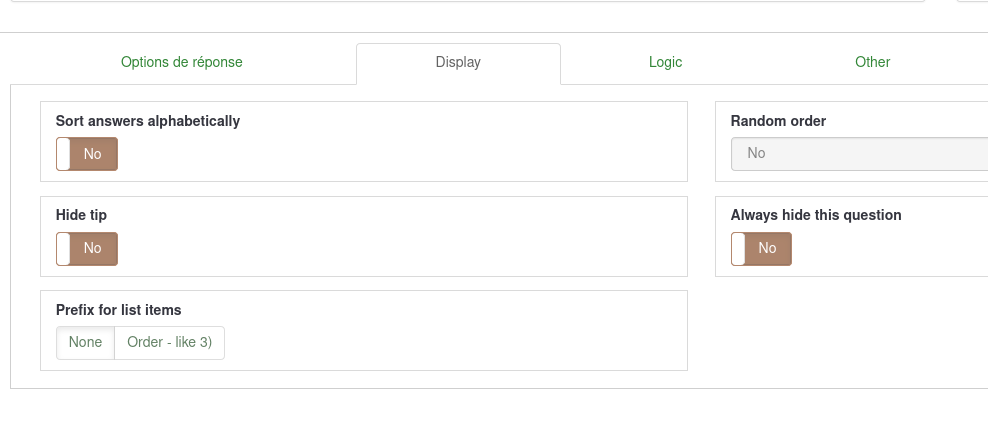Click the Prefix for list items label
Screen dimensions: 988x438
(118, 310)
